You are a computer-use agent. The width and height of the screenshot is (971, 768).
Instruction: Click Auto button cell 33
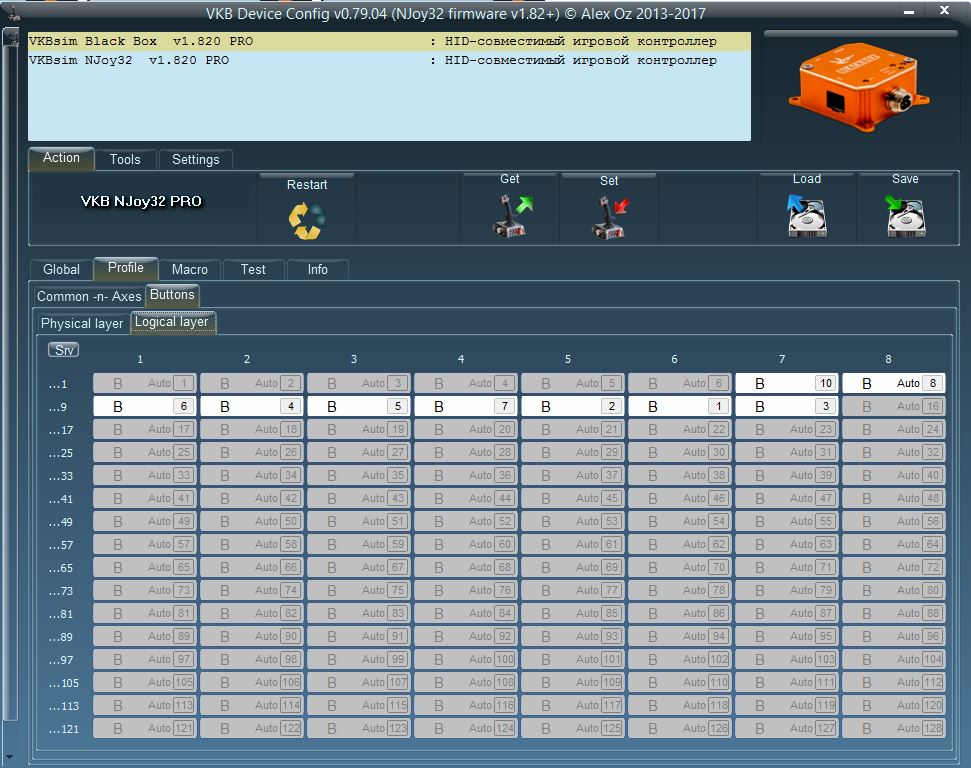pyautogui.click(x=145, y=475)
